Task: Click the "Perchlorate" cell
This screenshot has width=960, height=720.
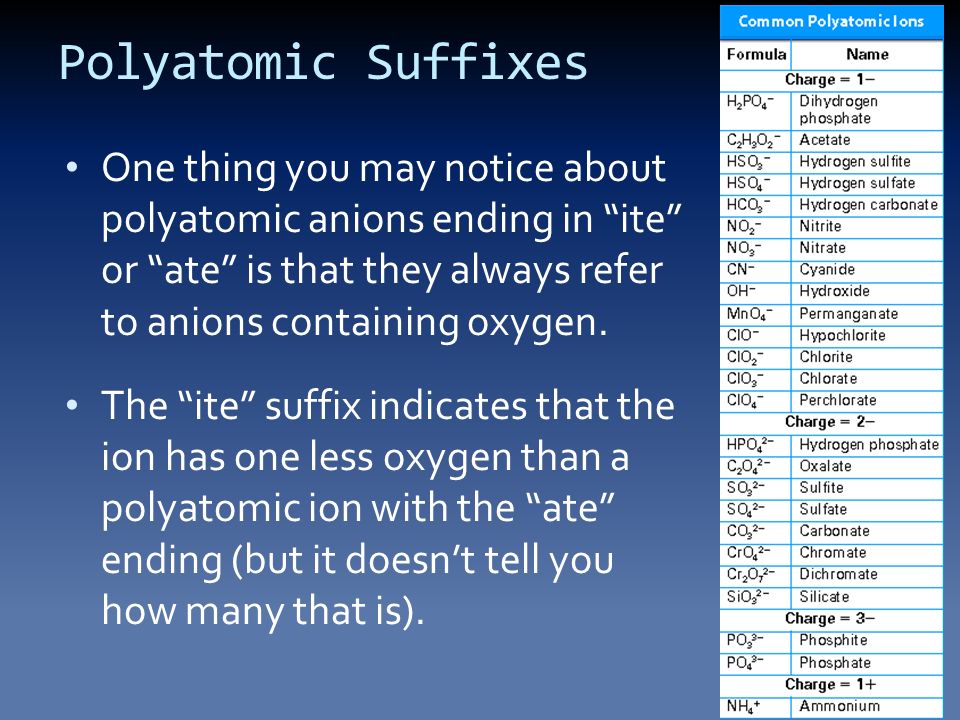Action: [x=867, y=400]
